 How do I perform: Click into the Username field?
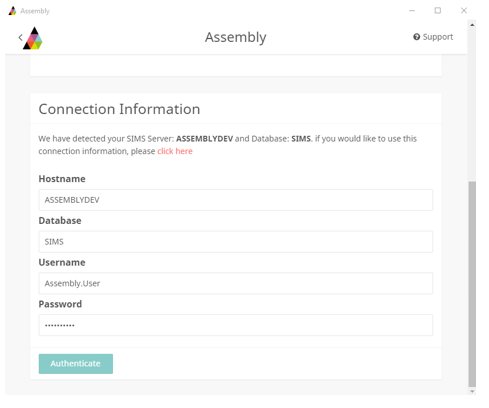pyautogui.click(x=236, y=283)
